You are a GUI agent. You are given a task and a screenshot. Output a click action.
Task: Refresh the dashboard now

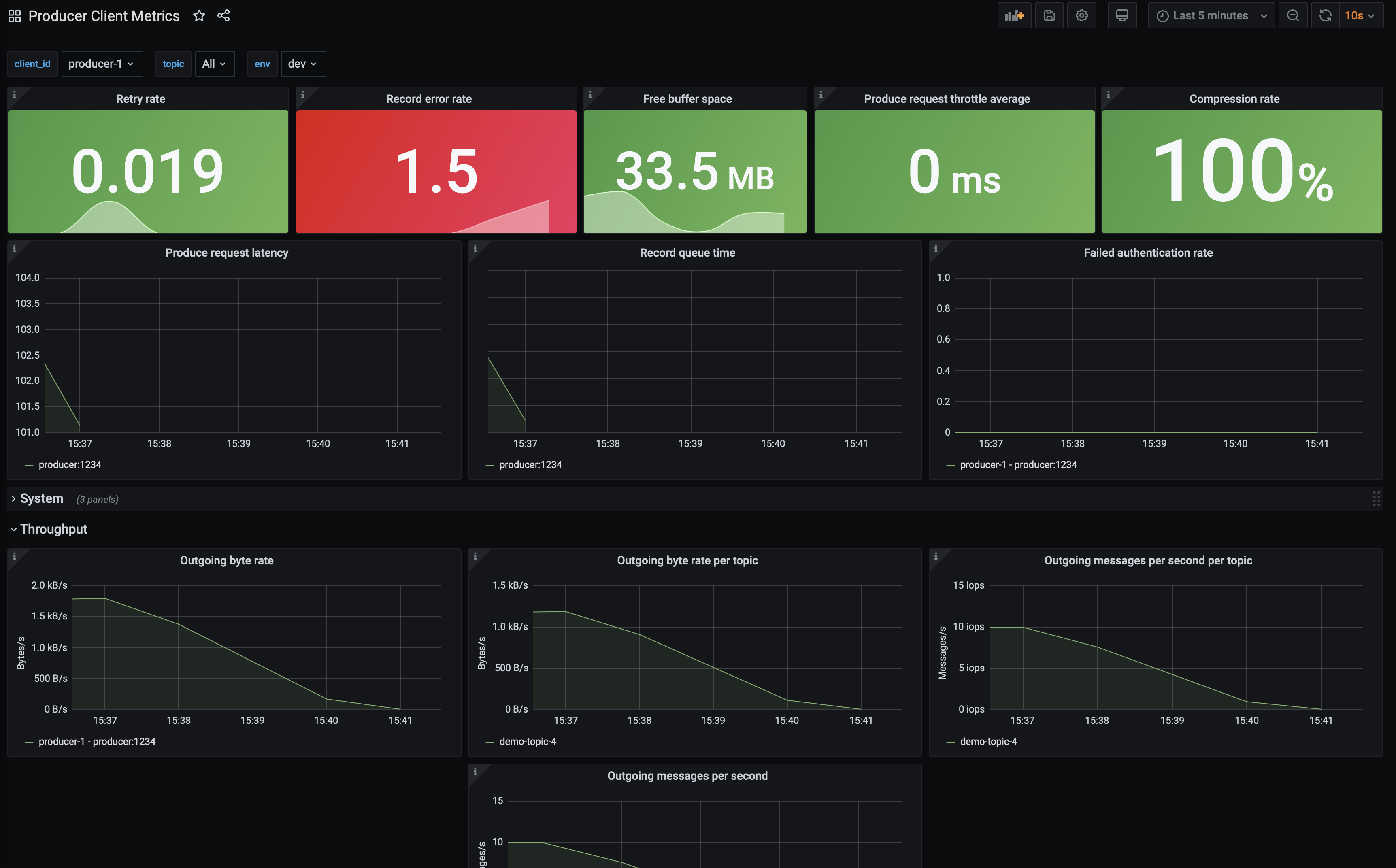tap(1325, 15)
